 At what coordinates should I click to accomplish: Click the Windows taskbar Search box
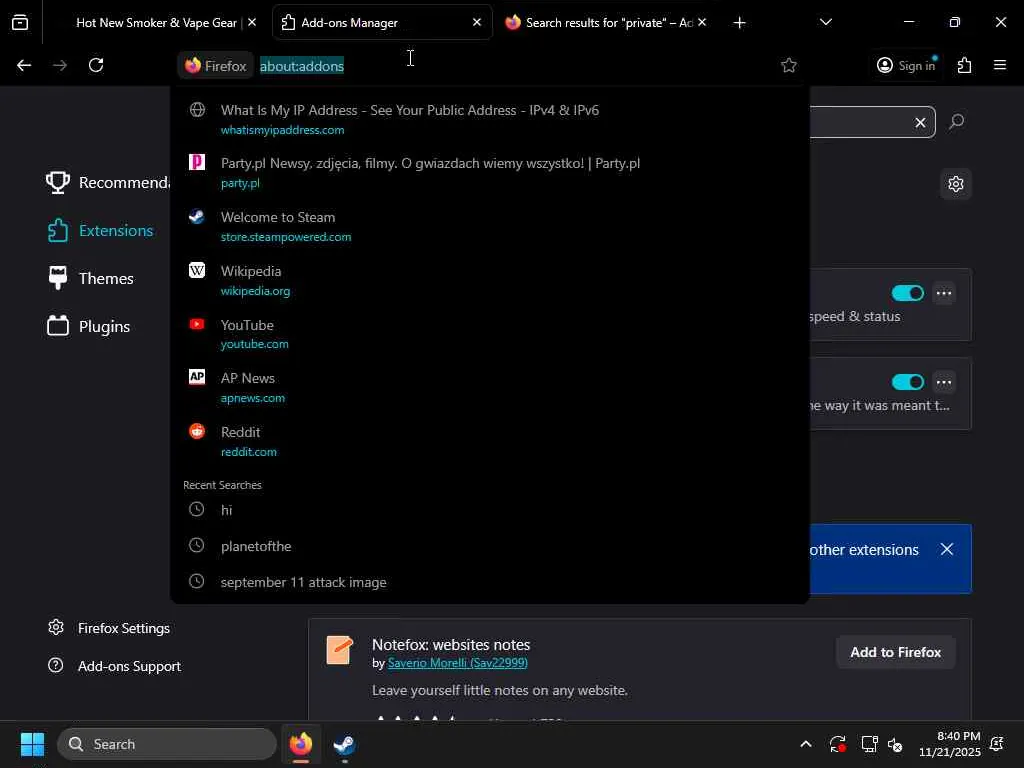coord(167,744)
